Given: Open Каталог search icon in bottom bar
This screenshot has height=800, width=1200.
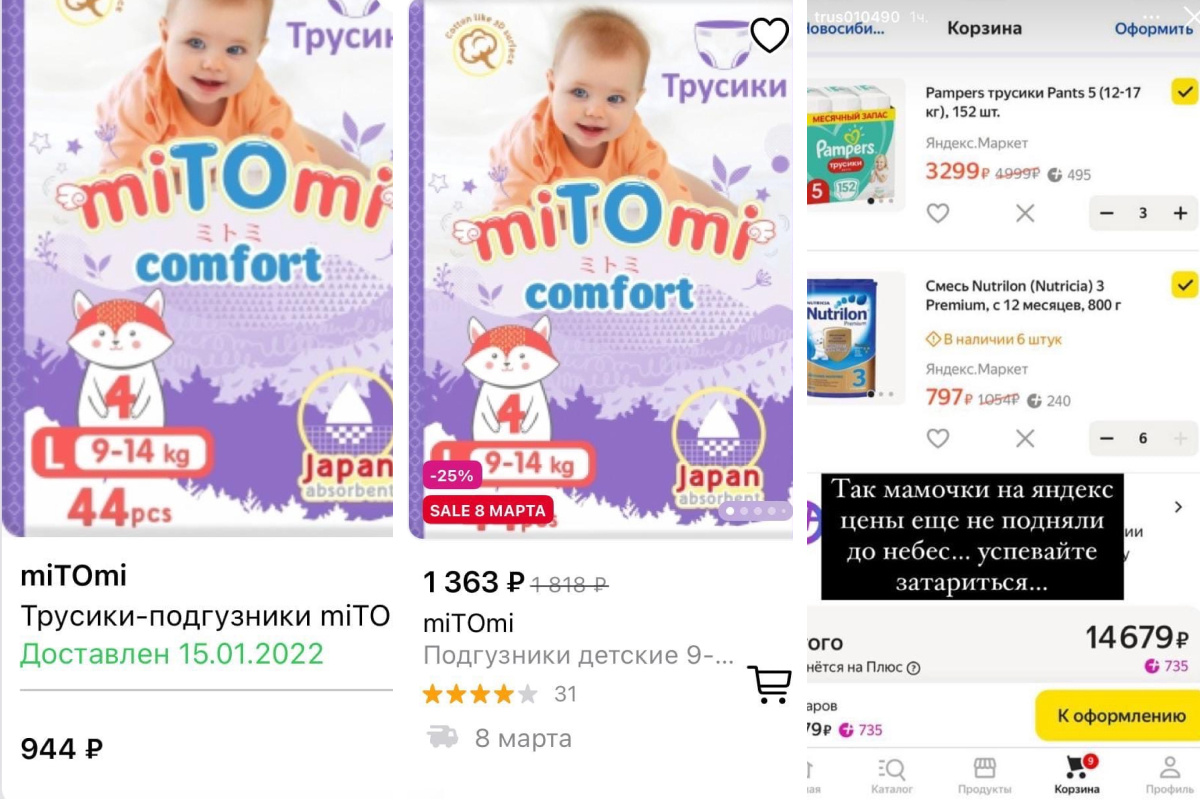Looking at the screenshot, I should [x=890, y=768].
